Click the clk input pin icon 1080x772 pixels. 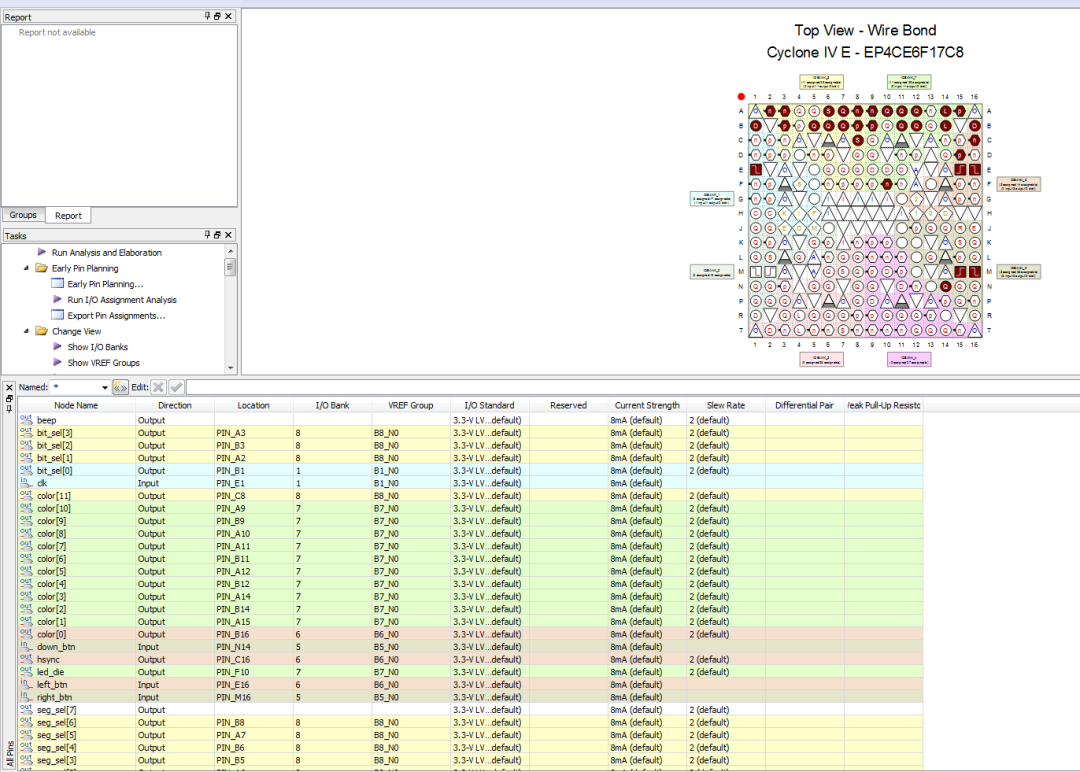click(26, 483)
